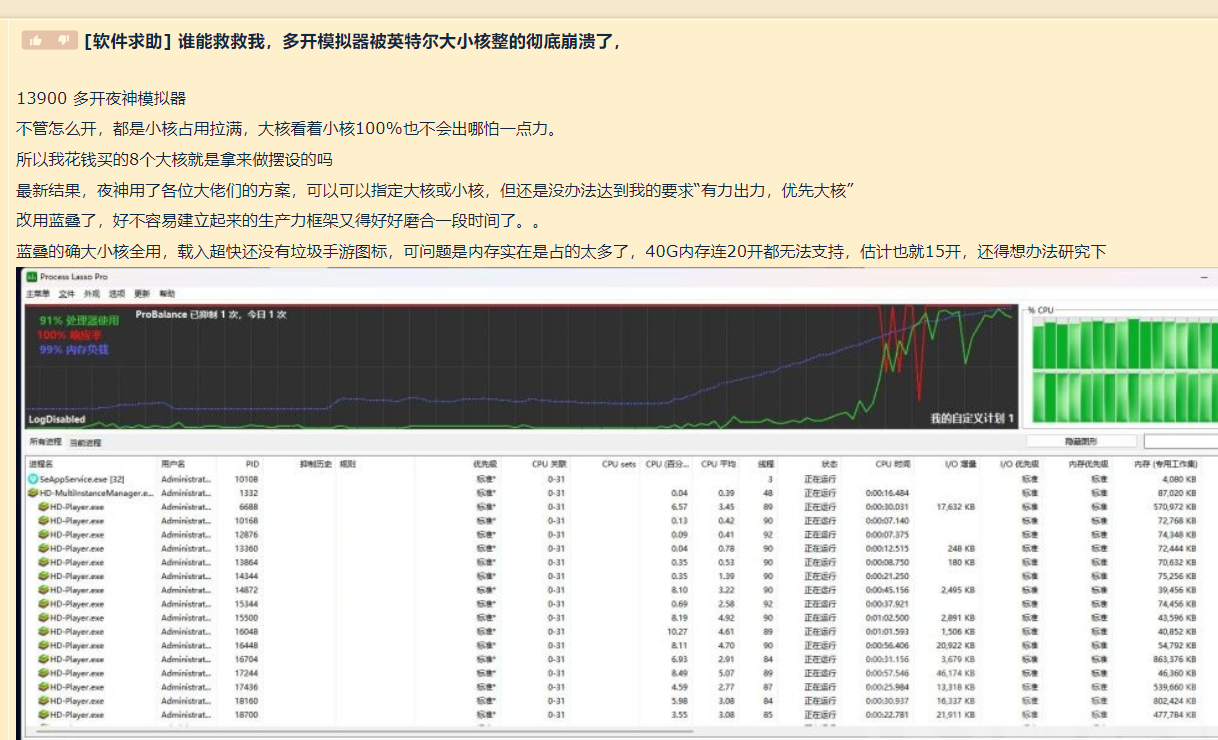
Task: Click the HD-Player.exe icon in PID 13360 row
Action: pyautogui.click(x=44, y=549)
